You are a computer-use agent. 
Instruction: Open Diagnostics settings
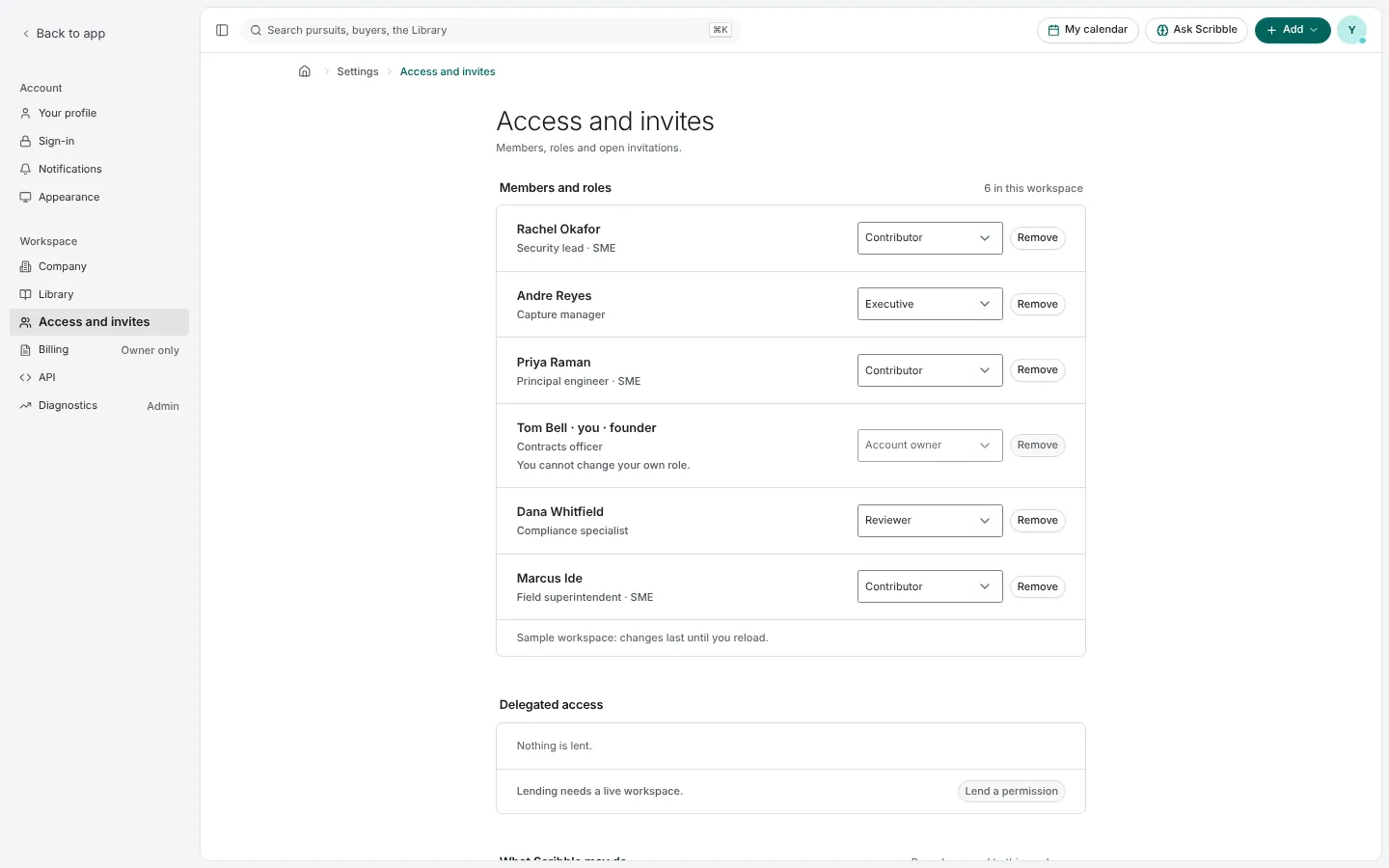(x=99, y=405)
